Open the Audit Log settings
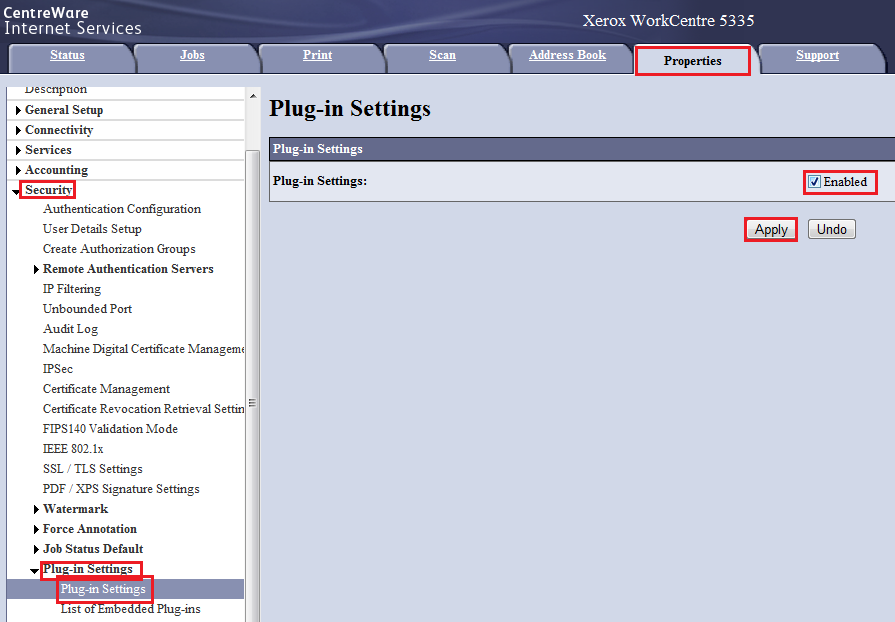Screen dimensions: 895x622 pos(70,329)
